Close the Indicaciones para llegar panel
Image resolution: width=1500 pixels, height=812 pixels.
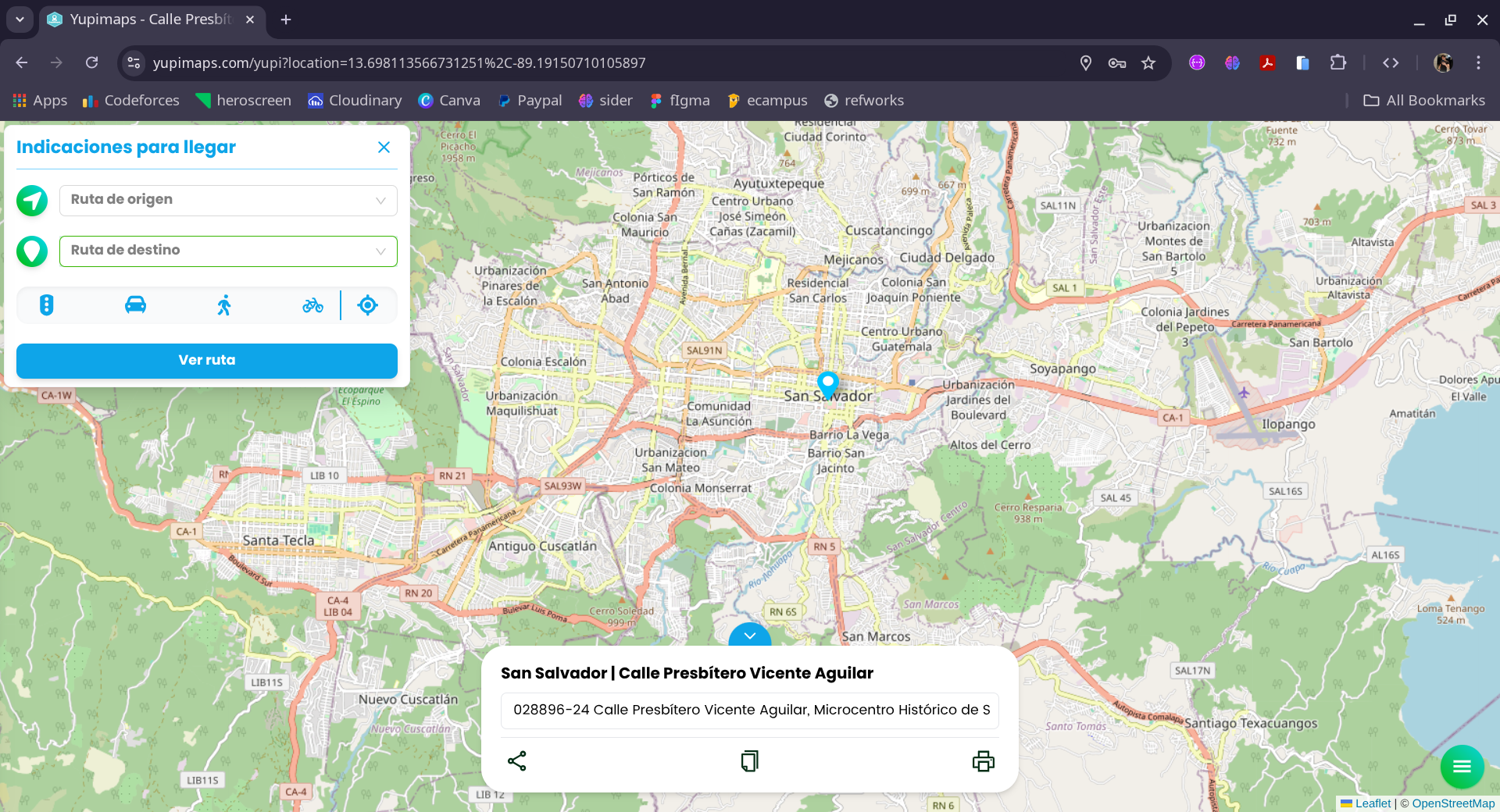(x=384, y=147)
